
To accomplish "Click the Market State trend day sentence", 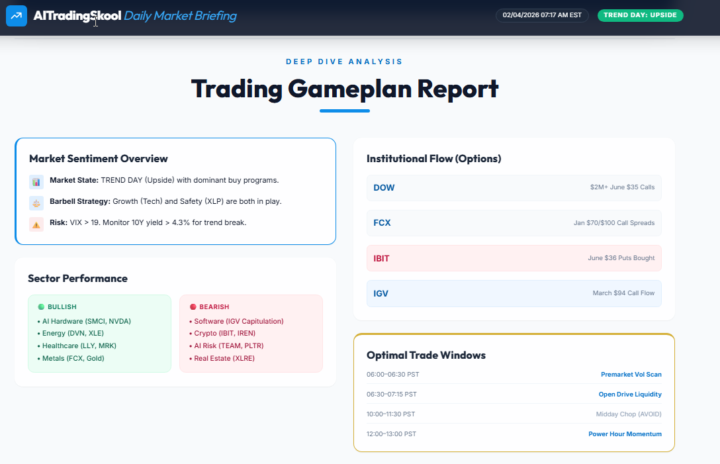I will [164, 180].
